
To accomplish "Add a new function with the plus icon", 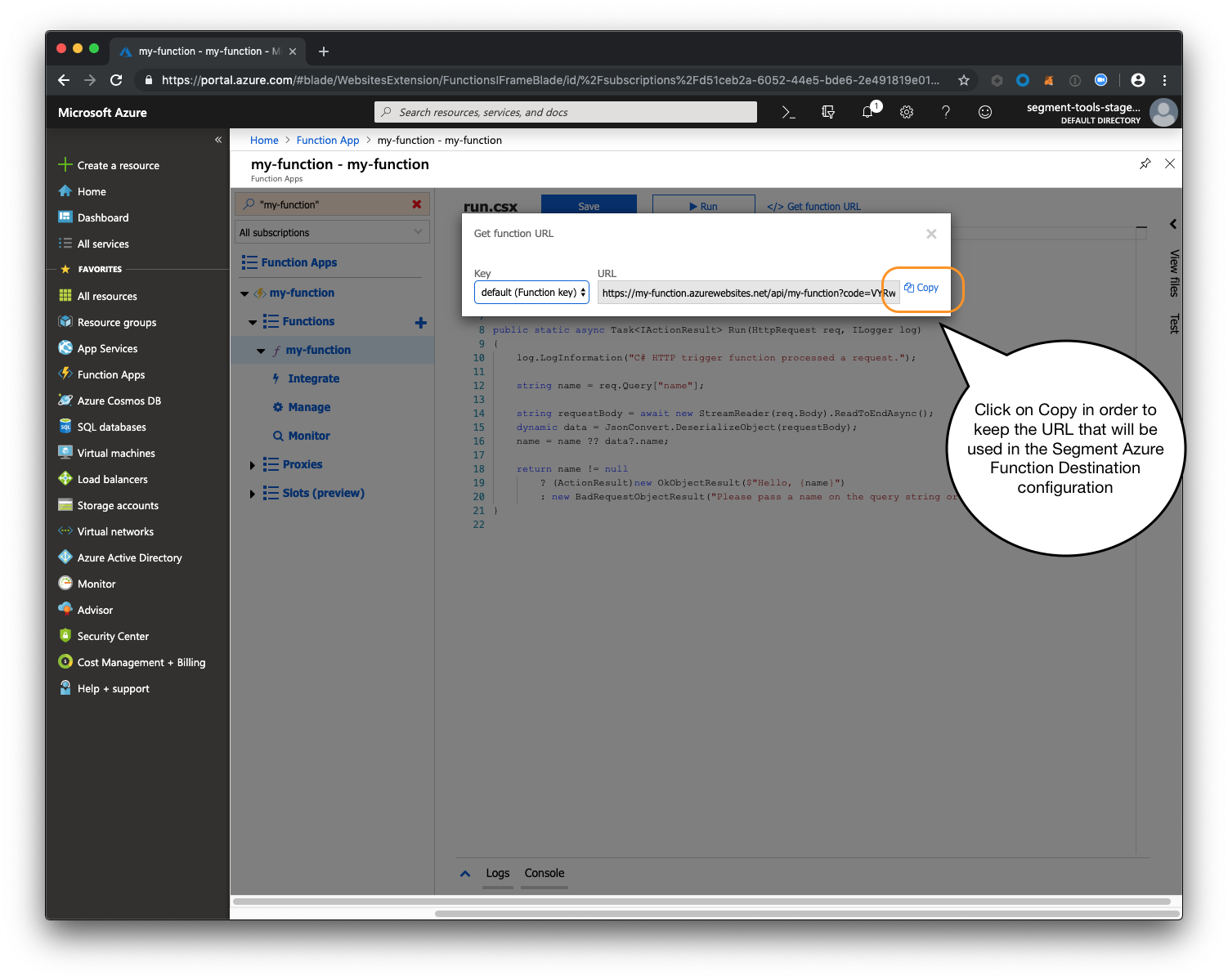I will 420,321.
